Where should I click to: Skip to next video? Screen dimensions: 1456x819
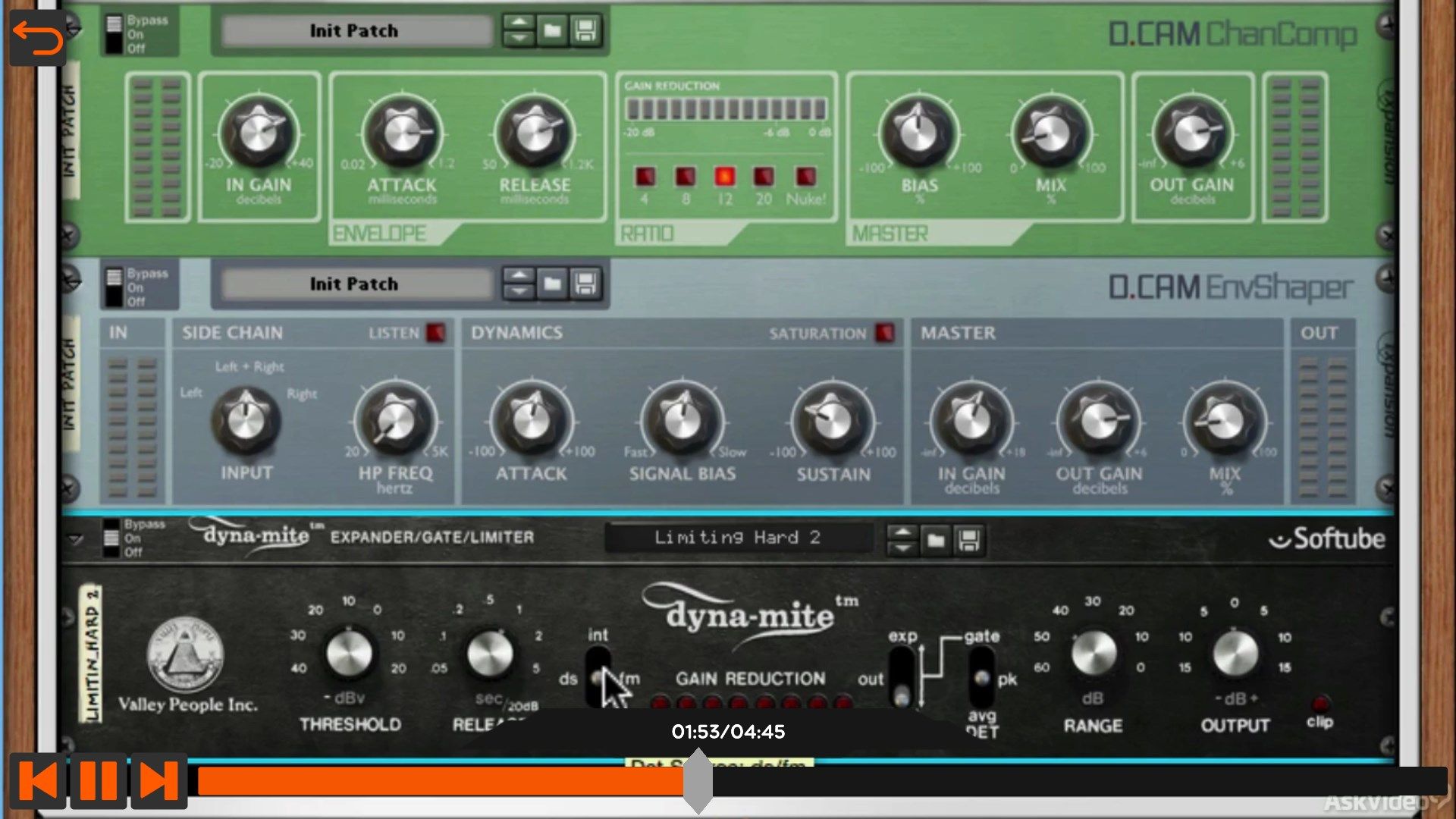click(x=159, y=781)
